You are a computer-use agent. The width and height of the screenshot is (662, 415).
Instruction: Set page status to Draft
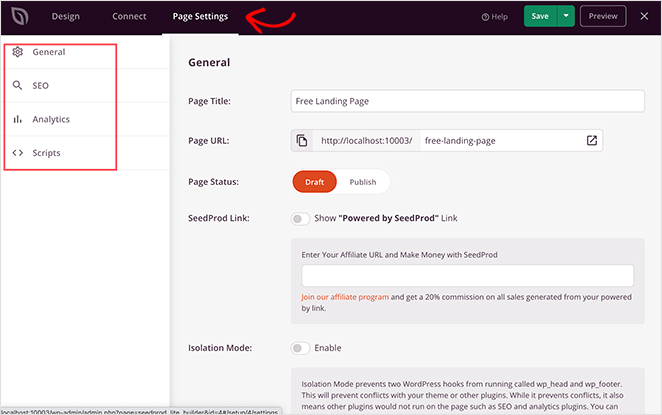314,183
